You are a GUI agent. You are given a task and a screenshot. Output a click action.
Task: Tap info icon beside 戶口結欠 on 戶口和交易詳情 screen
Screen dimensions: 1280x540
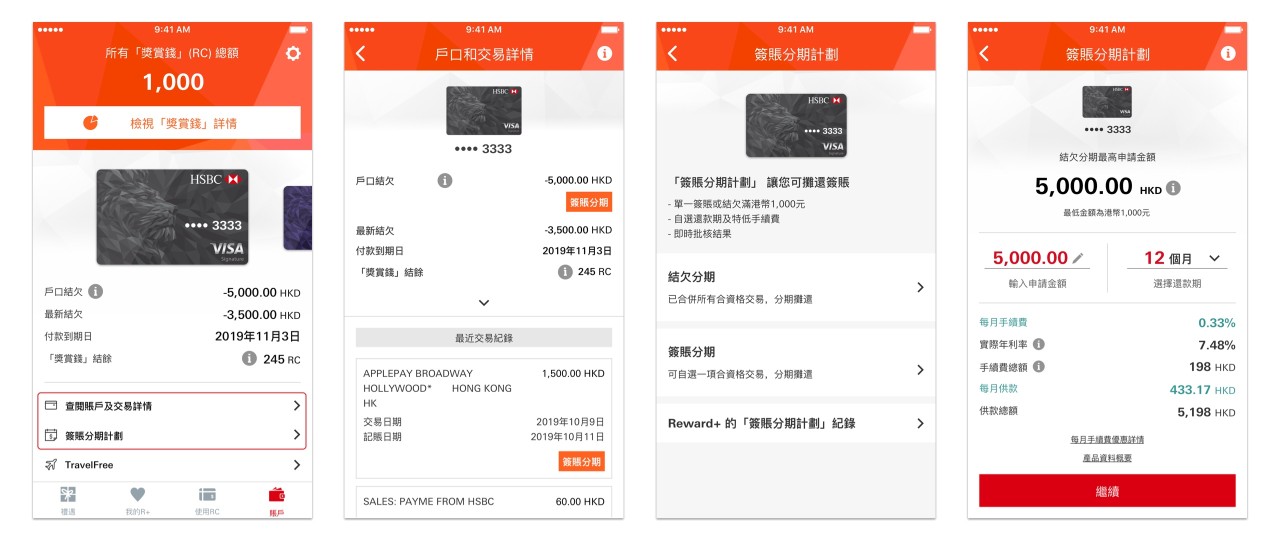click(x=445, y=181)
